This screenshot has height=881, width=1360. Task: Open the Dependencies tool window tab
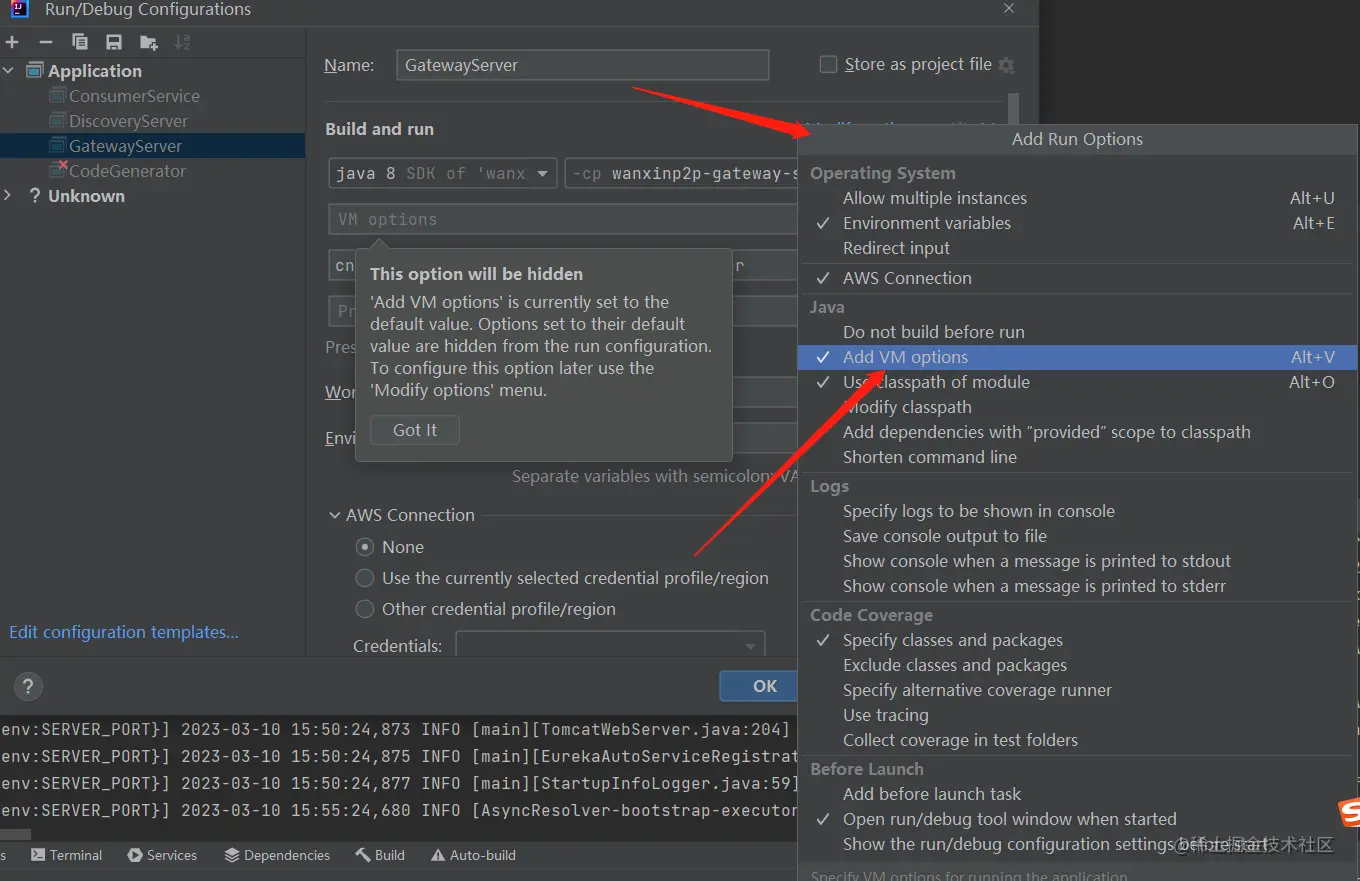[x=277, y=855]
